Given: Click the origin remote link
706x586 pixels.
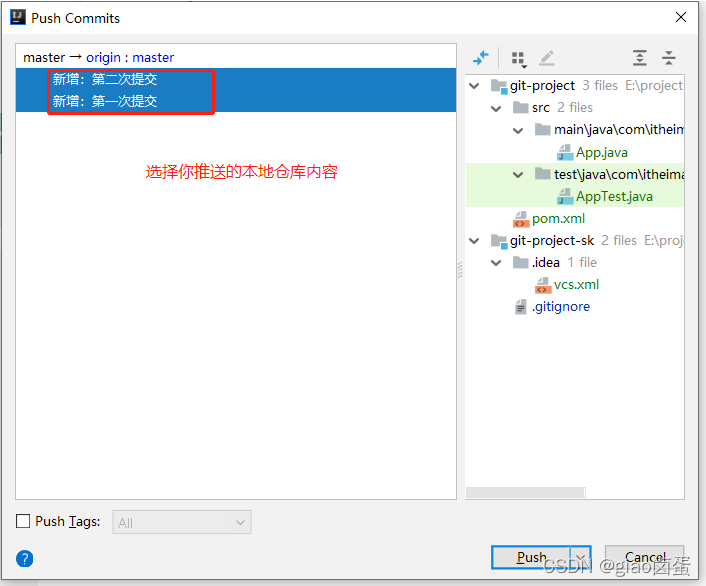Looking at the screenshot, I should coord(103,58).
